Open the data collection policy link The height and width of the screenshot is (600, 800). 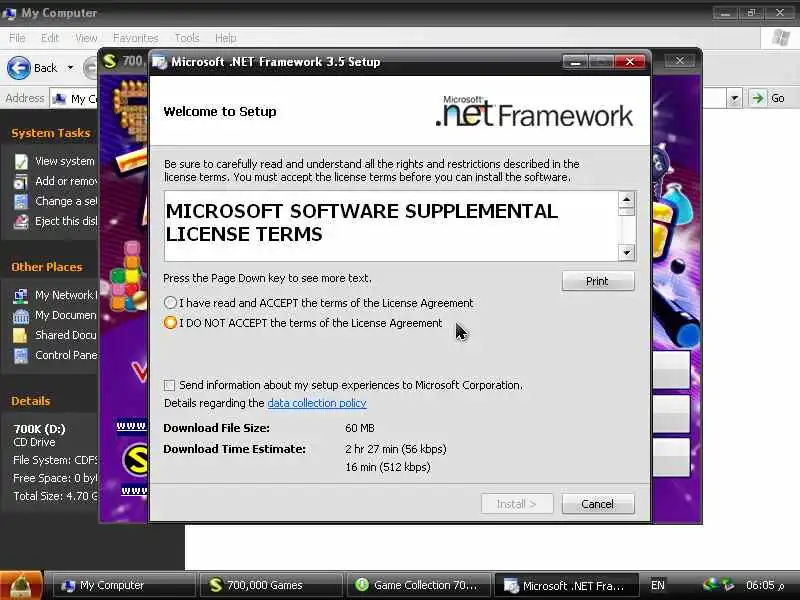tap(317, 403)
